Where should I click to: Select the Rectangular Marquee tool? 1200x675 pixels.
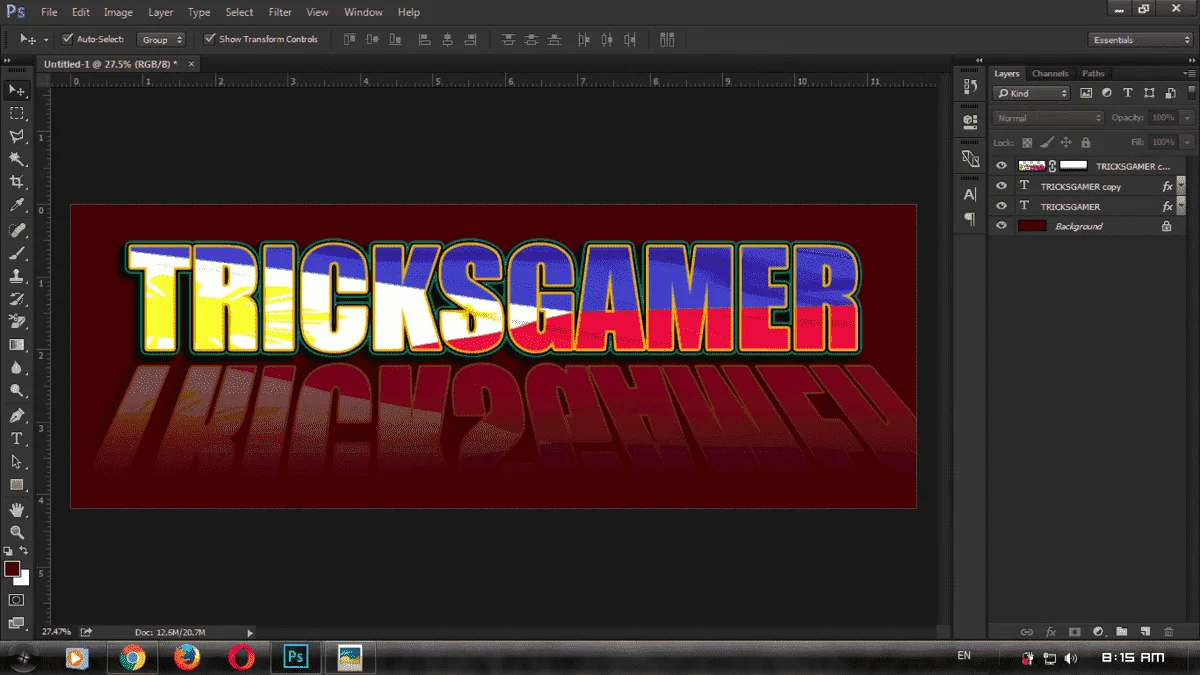(17, 113)
